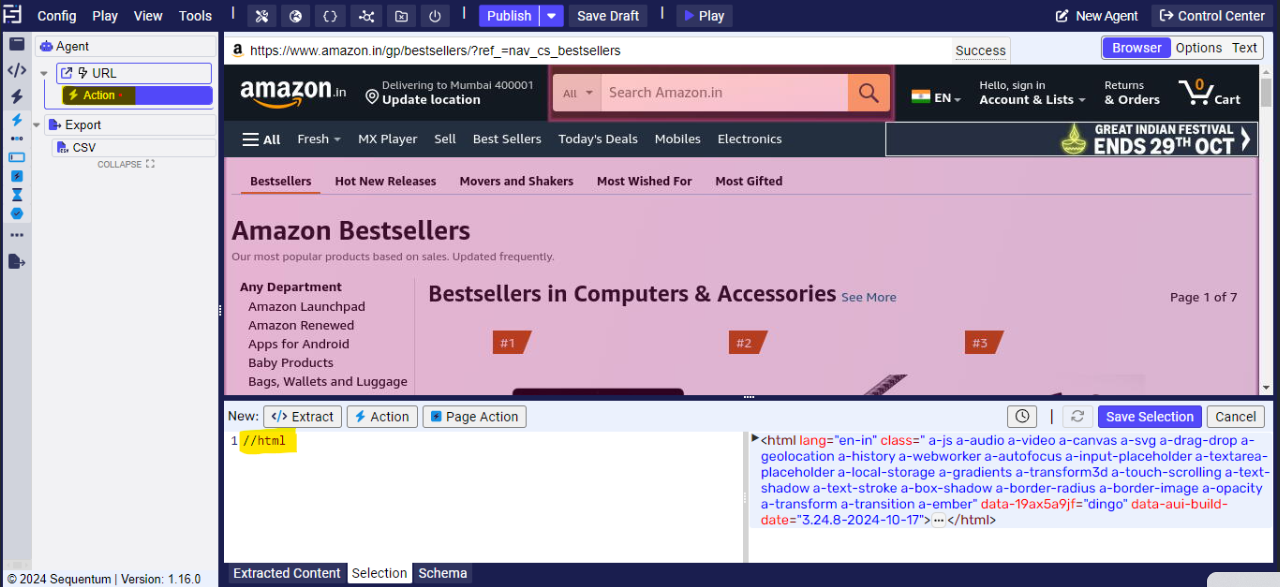1280x587 pixels.
Task: Open the tools wrench toolbar icon
Action: coord(261,16)
